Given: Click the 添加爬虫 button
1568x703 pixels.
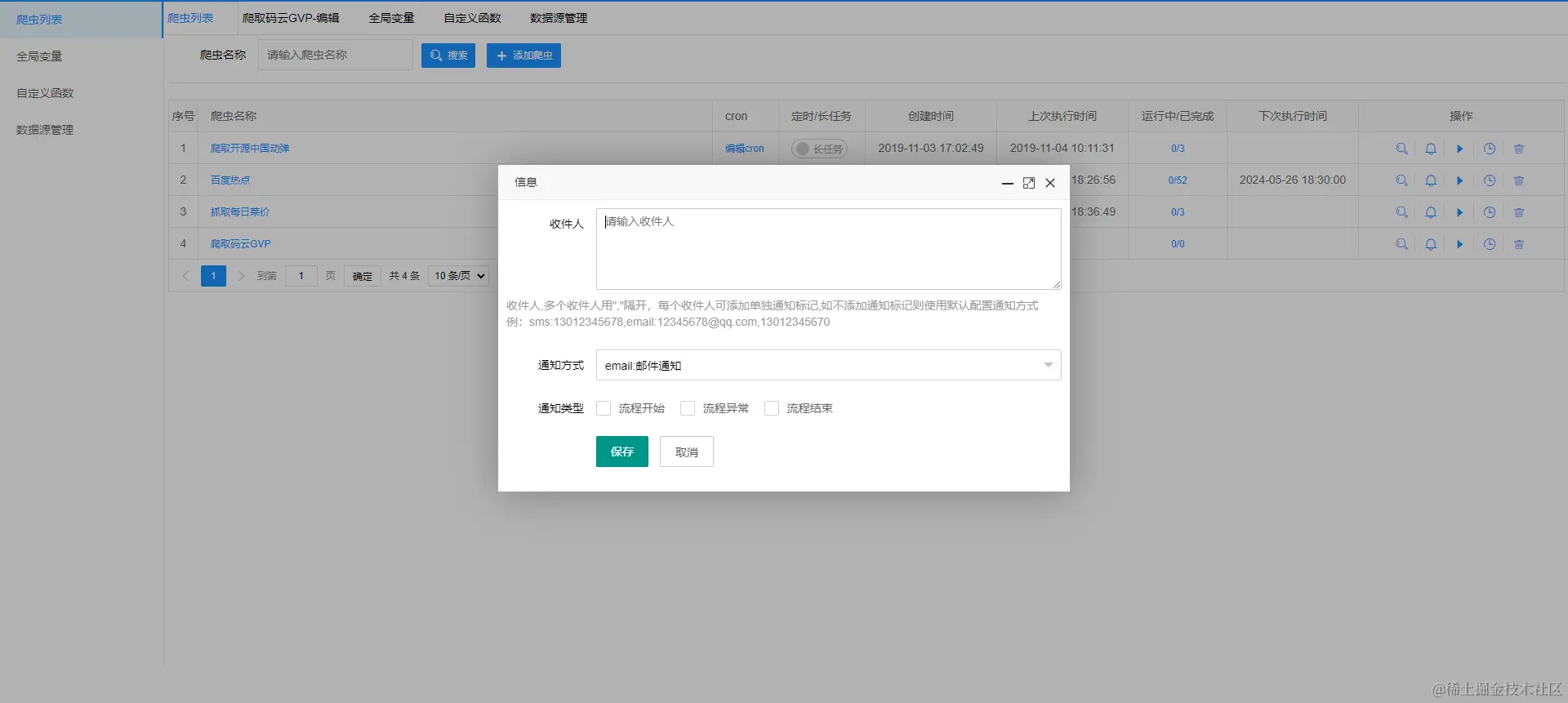Looking at the screenshot, I should 523,56.
